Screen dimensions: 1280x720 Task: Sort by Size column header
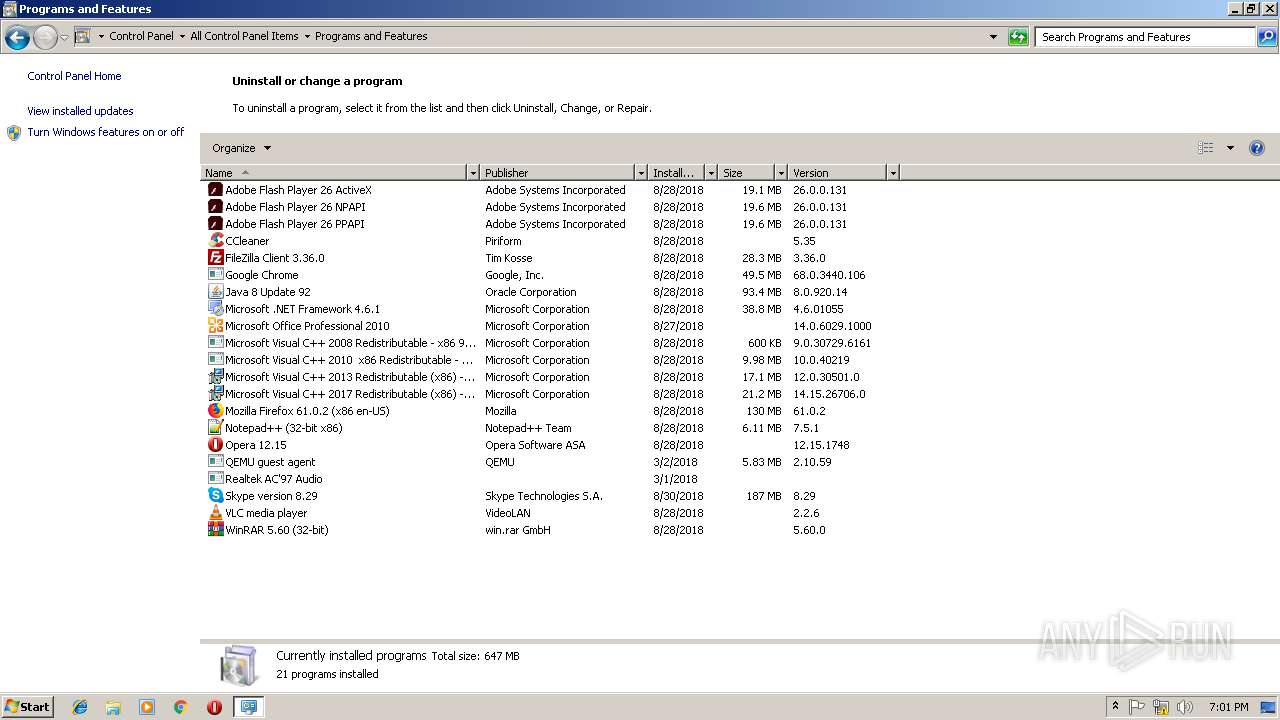tap(747, 173)
